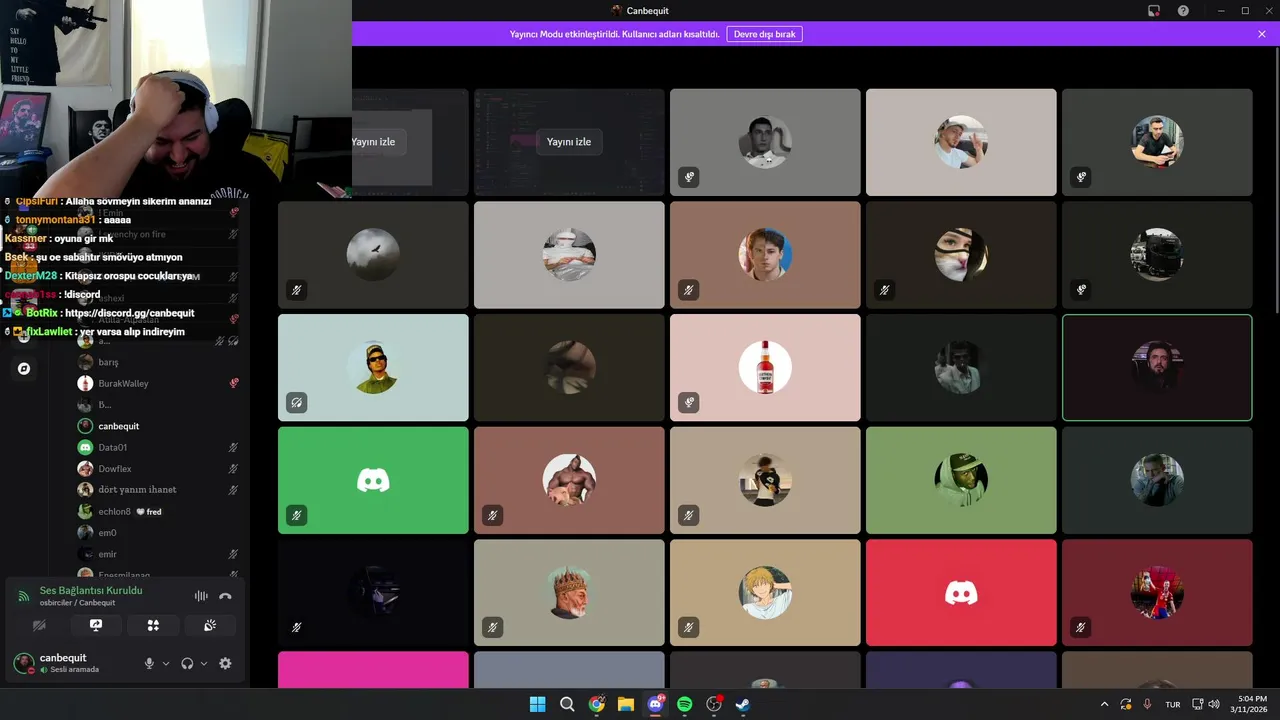This screenshot has height=720, width=1280.
Task: Click the 'Ses Bağlantısı Kuruldu' status text
Action: [x=91, y=591]
